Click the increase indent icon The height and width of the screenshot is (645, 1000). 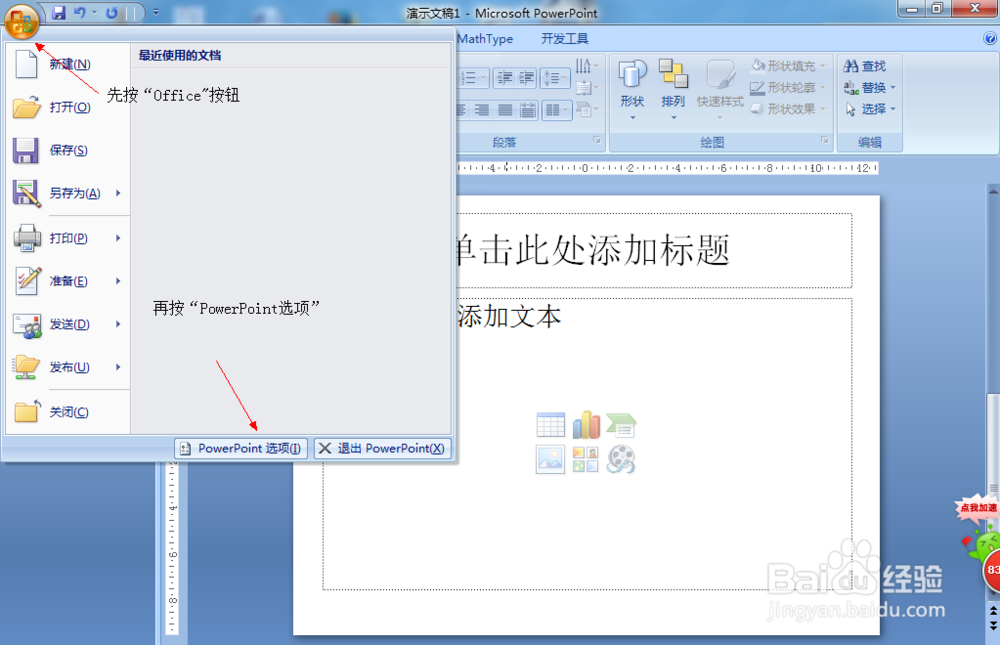527,78
